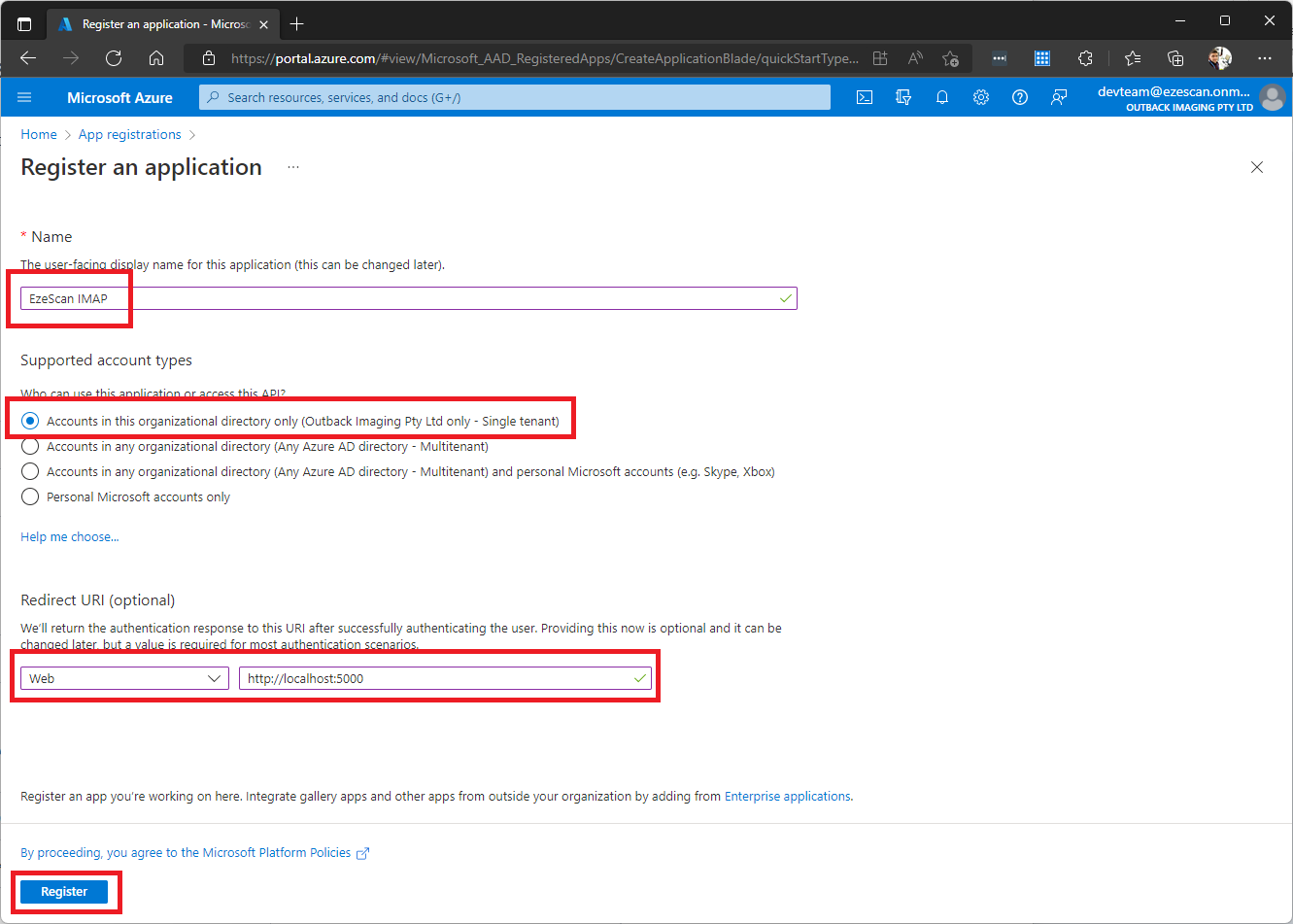This screenshot has height=924, width=1293.
Task: Open Azure portal settings gear
Action: pyautogui.click(x=981, y=97)
